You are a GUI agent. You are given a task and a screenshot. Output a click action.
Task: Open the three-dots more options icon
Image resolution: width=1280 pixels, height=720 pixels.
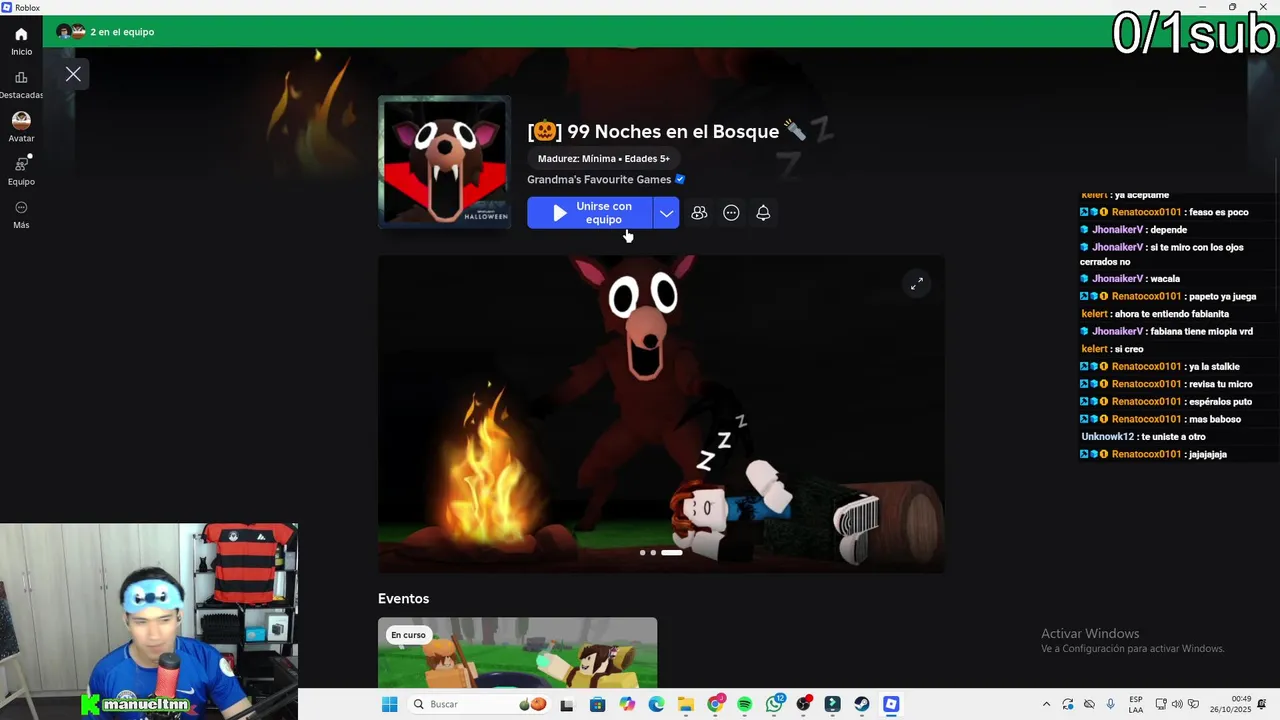pos(731,213)
